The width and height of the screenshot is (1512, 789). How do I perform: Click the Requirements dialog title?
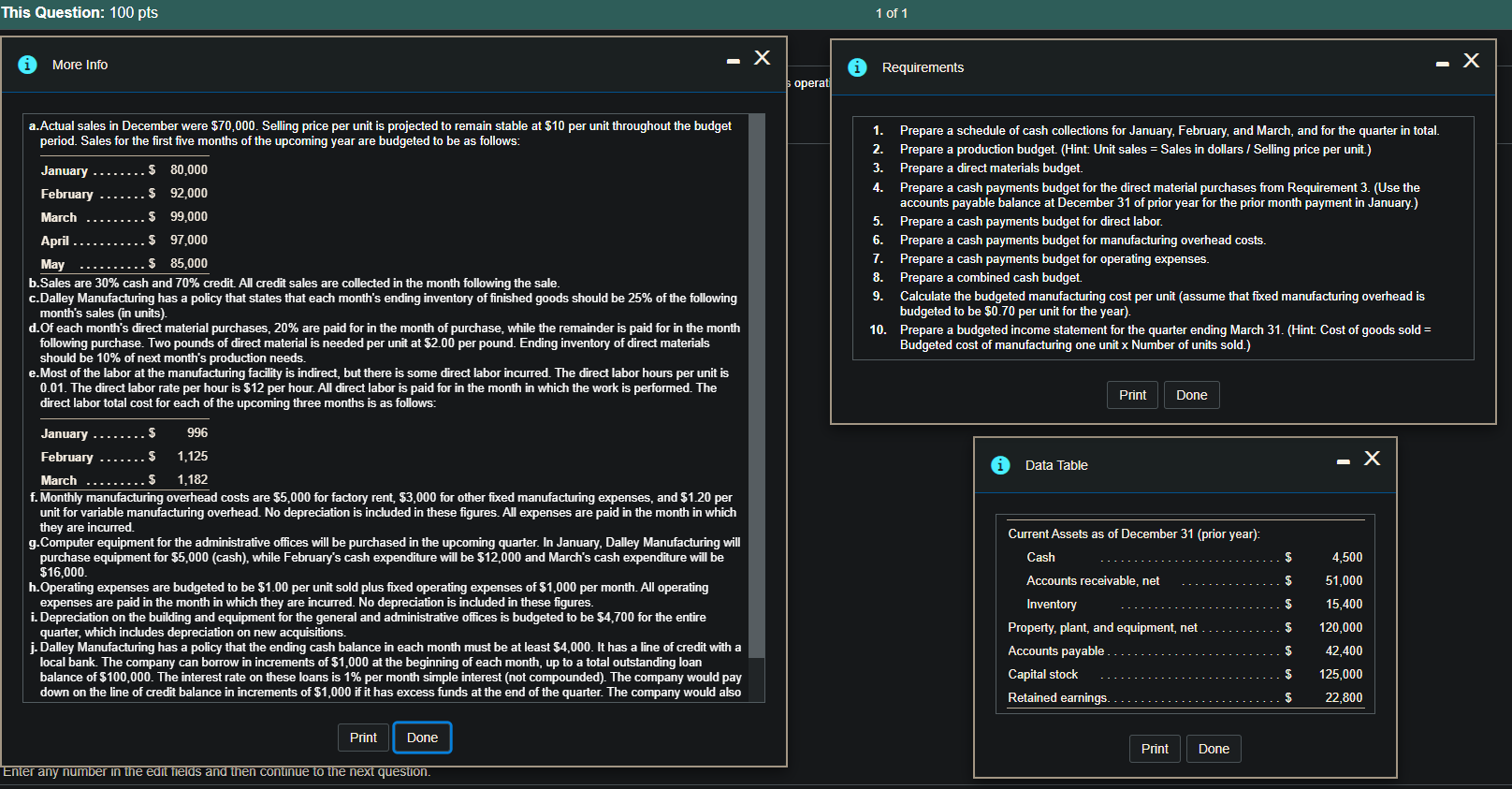tap(923, 67)
